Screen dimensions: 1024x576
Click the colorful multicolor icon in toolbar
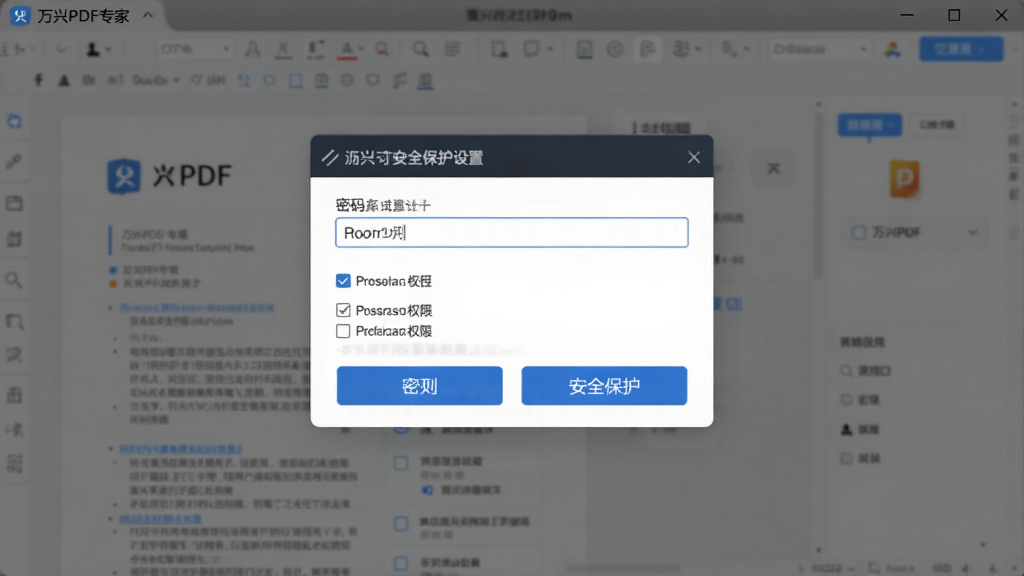coord(893,49)
